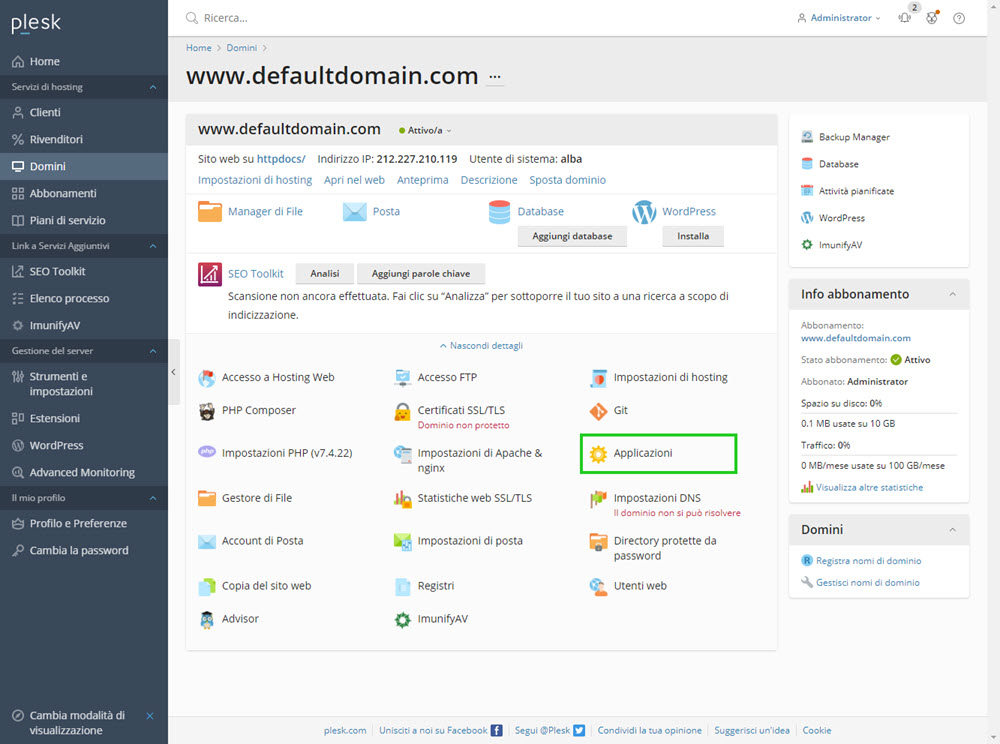Open the Attivo/a status dropdown
Image resolution: width=1000 pixels, height=744 pixels.
point(425,130)
